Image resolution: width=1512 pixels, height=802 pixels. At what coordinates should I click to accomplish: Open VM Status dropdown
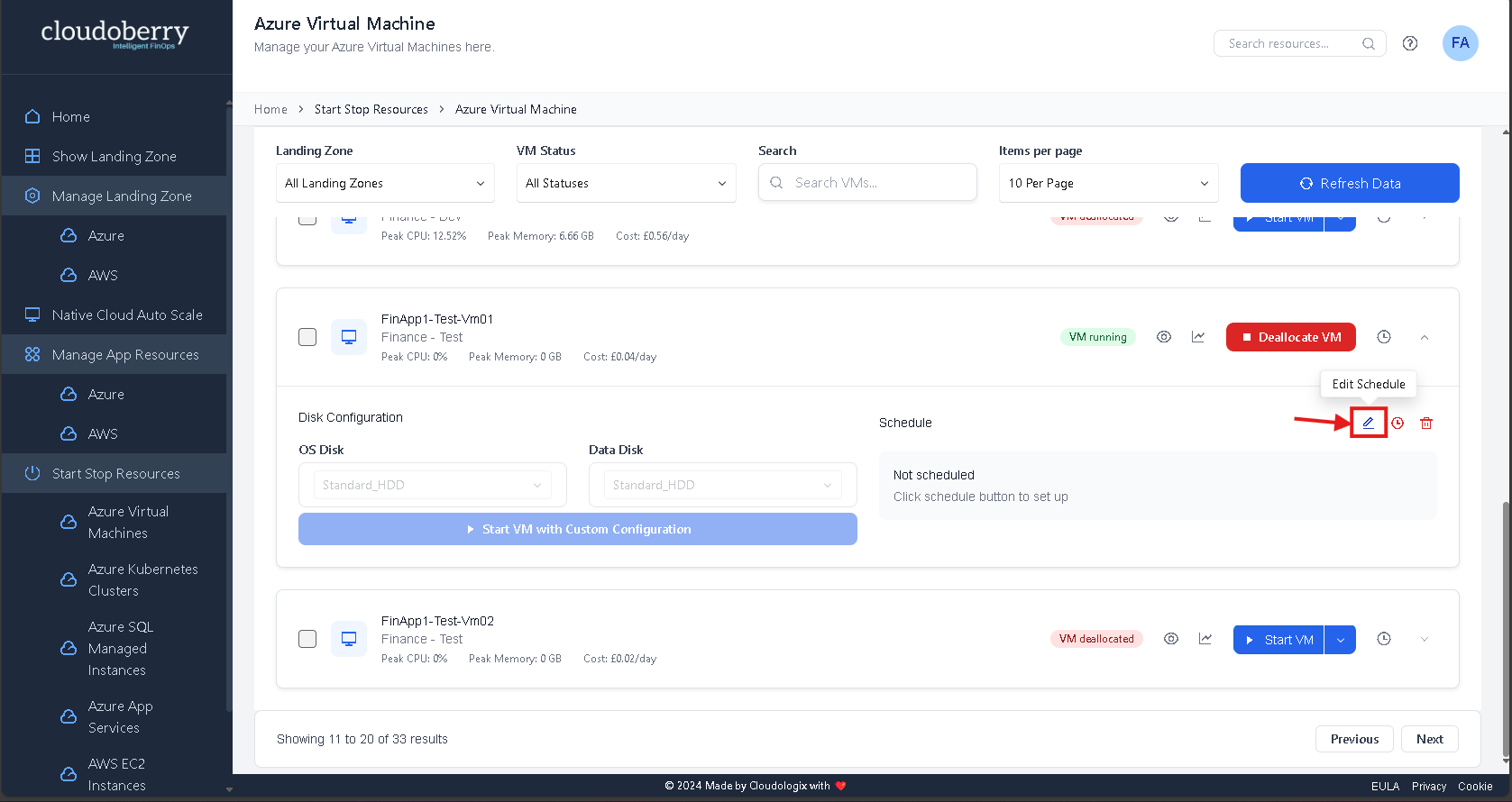(626, 183)
